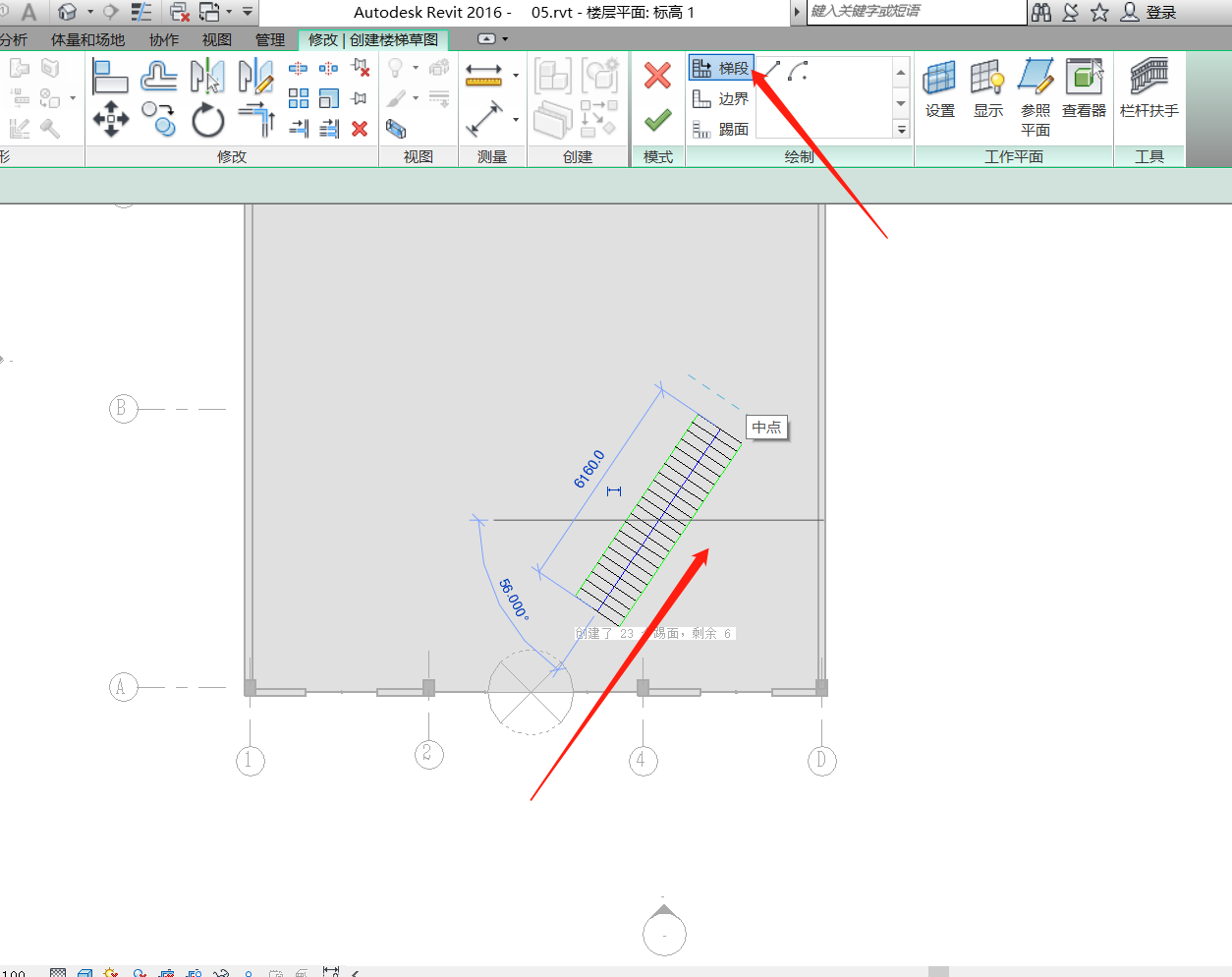Open the 栏杆扶手 railing tool
Viewport: 1232px width, 977px height.
(1148, 88)
